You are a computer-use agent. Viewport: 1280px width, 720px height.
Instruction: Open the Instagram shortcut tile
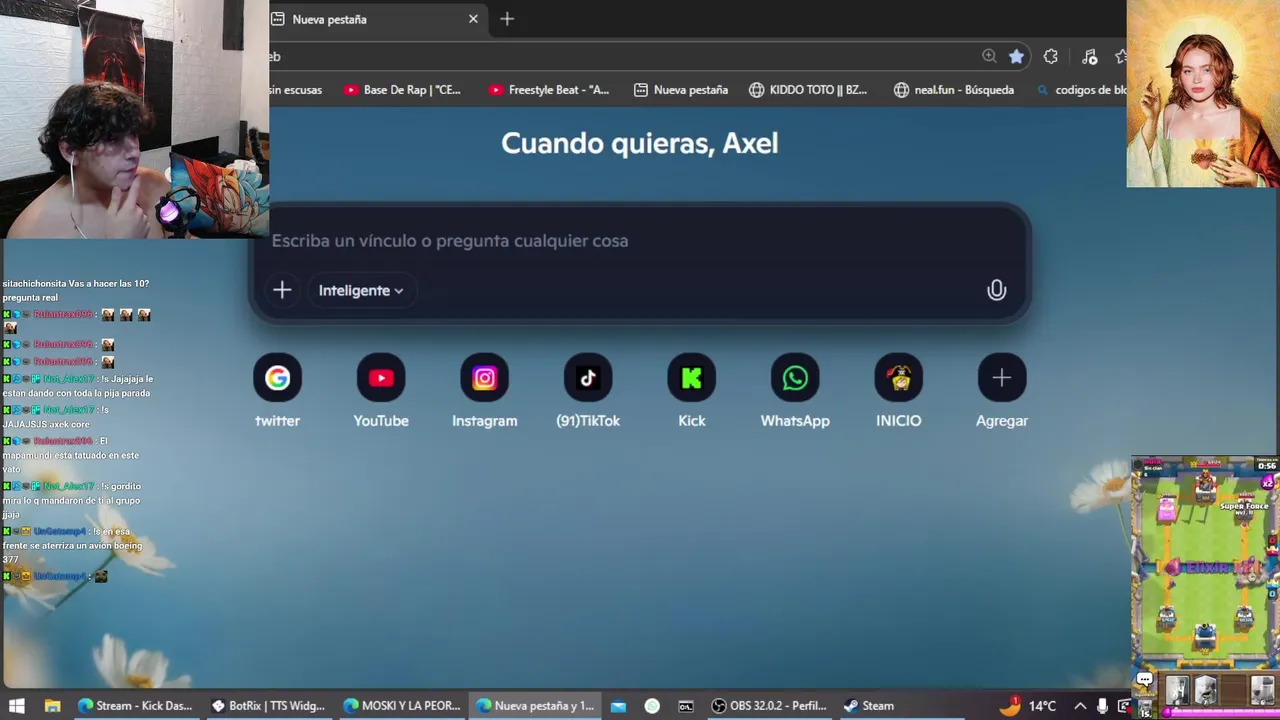(x=484, y=391)
